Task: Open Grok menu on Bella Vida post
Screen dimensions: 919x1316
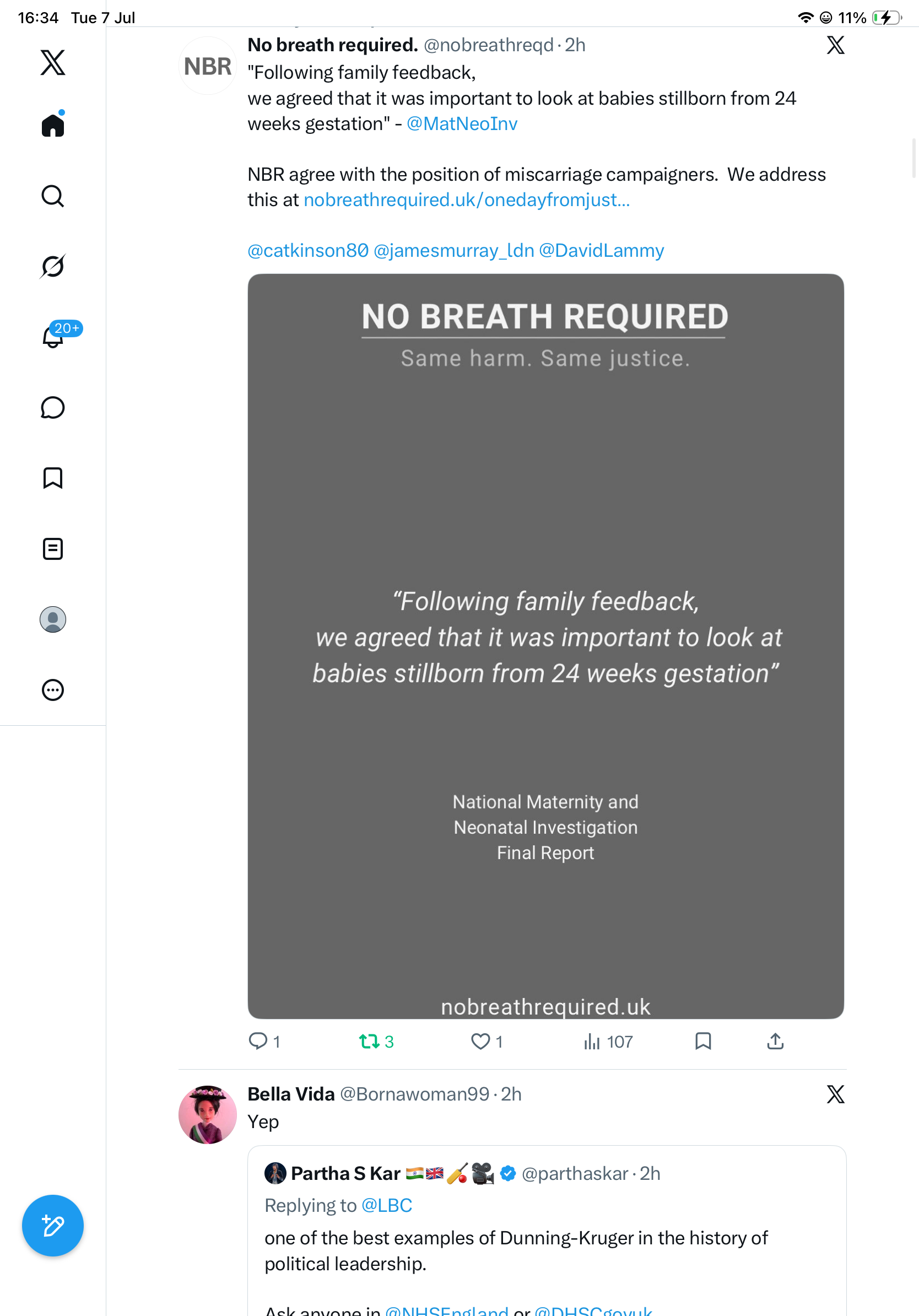Action: [835, 1095]
